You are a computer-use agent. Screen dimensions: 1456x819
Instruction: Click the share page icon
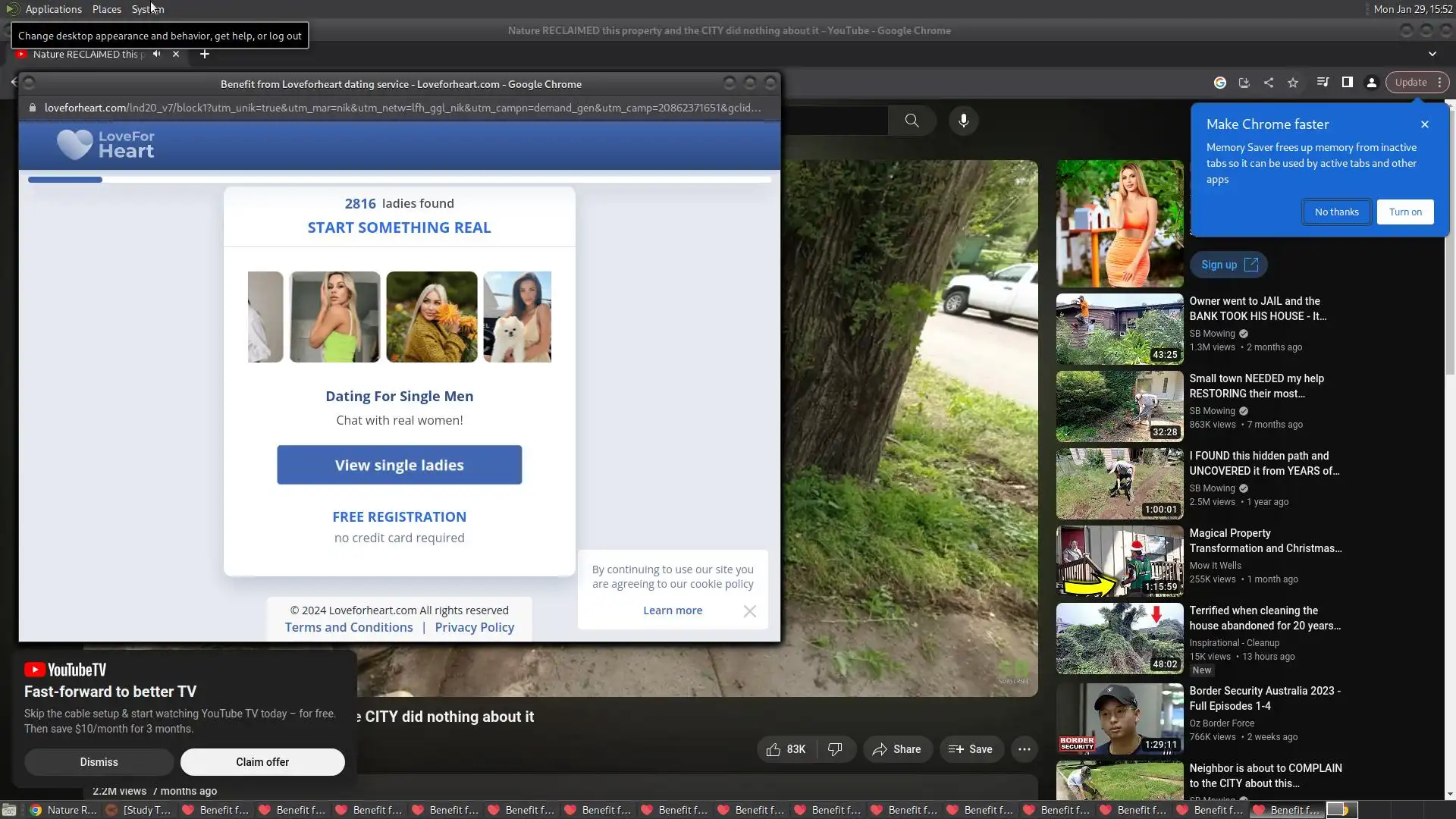(1269, 83)
